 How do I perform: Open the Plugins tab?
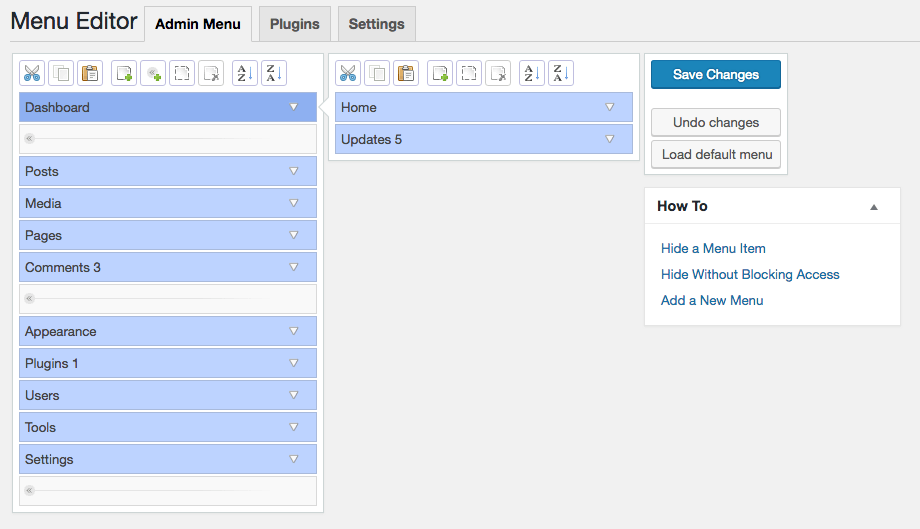pyautogui.click(x=295, y=24)
